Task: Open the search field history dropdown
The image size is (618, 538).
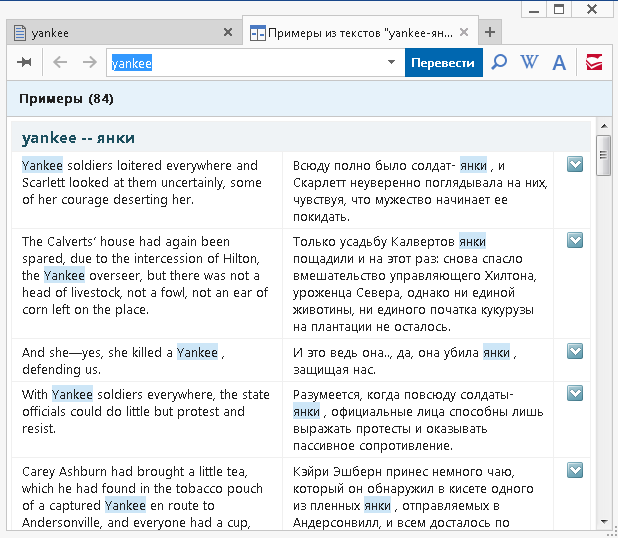Action: tap(391, 62)
